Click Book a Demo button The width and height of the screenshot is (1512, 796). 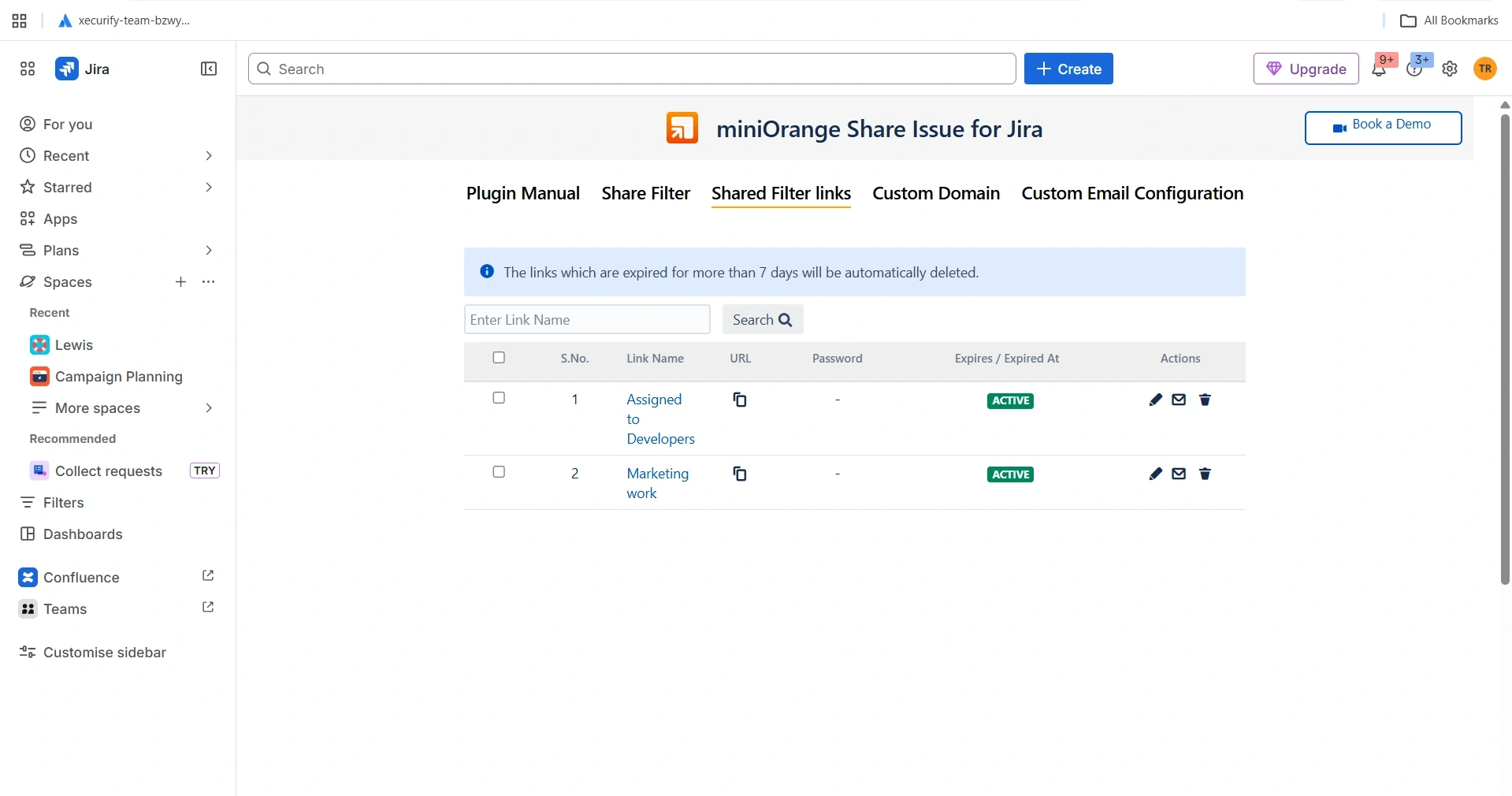click(1383, 128)
